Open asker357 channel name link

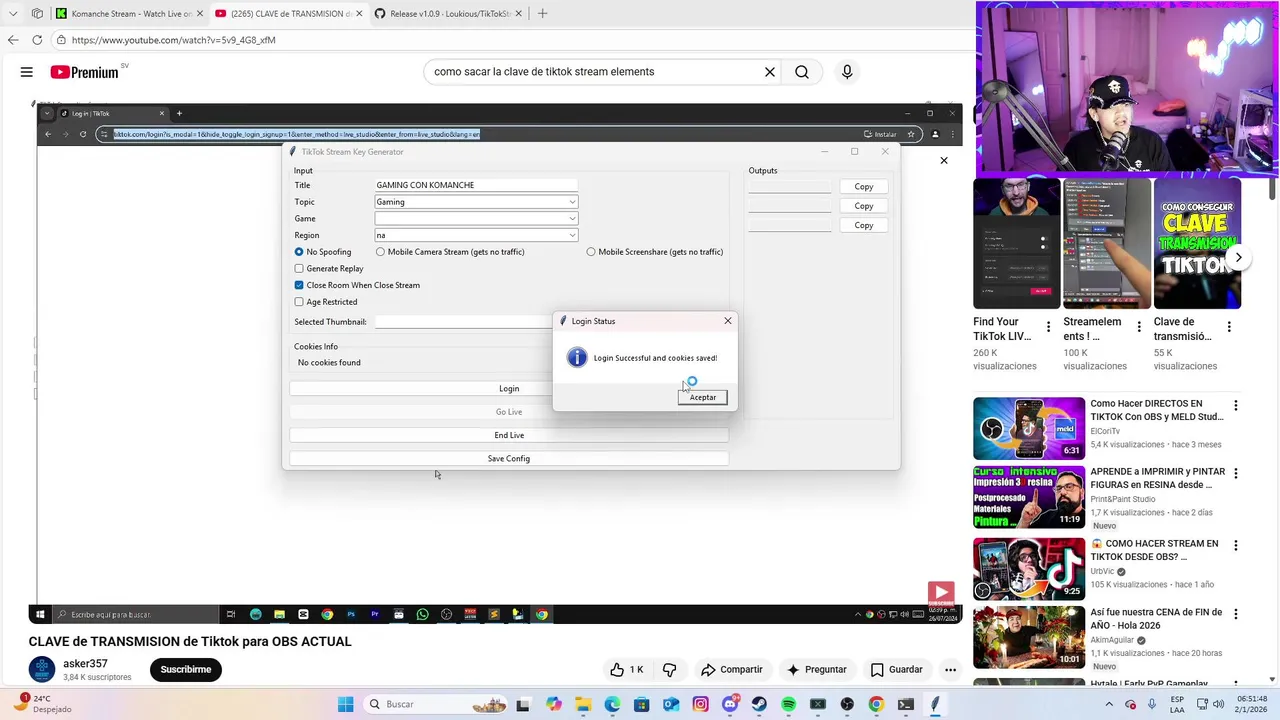(85, 663)
